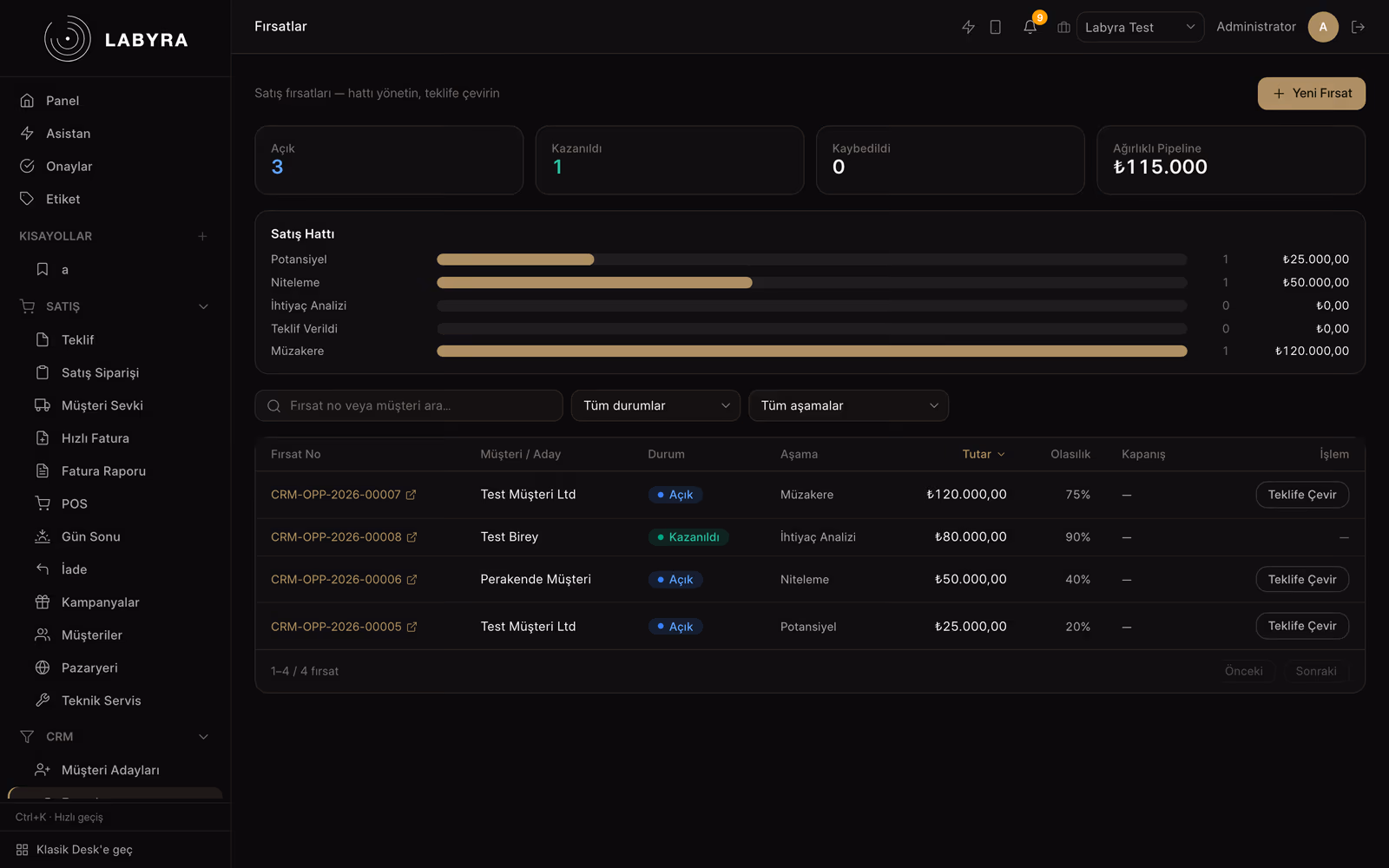Open external link icon for CRM-OPP-2026-00007
Screen dimensions: 1389x868
411,495
